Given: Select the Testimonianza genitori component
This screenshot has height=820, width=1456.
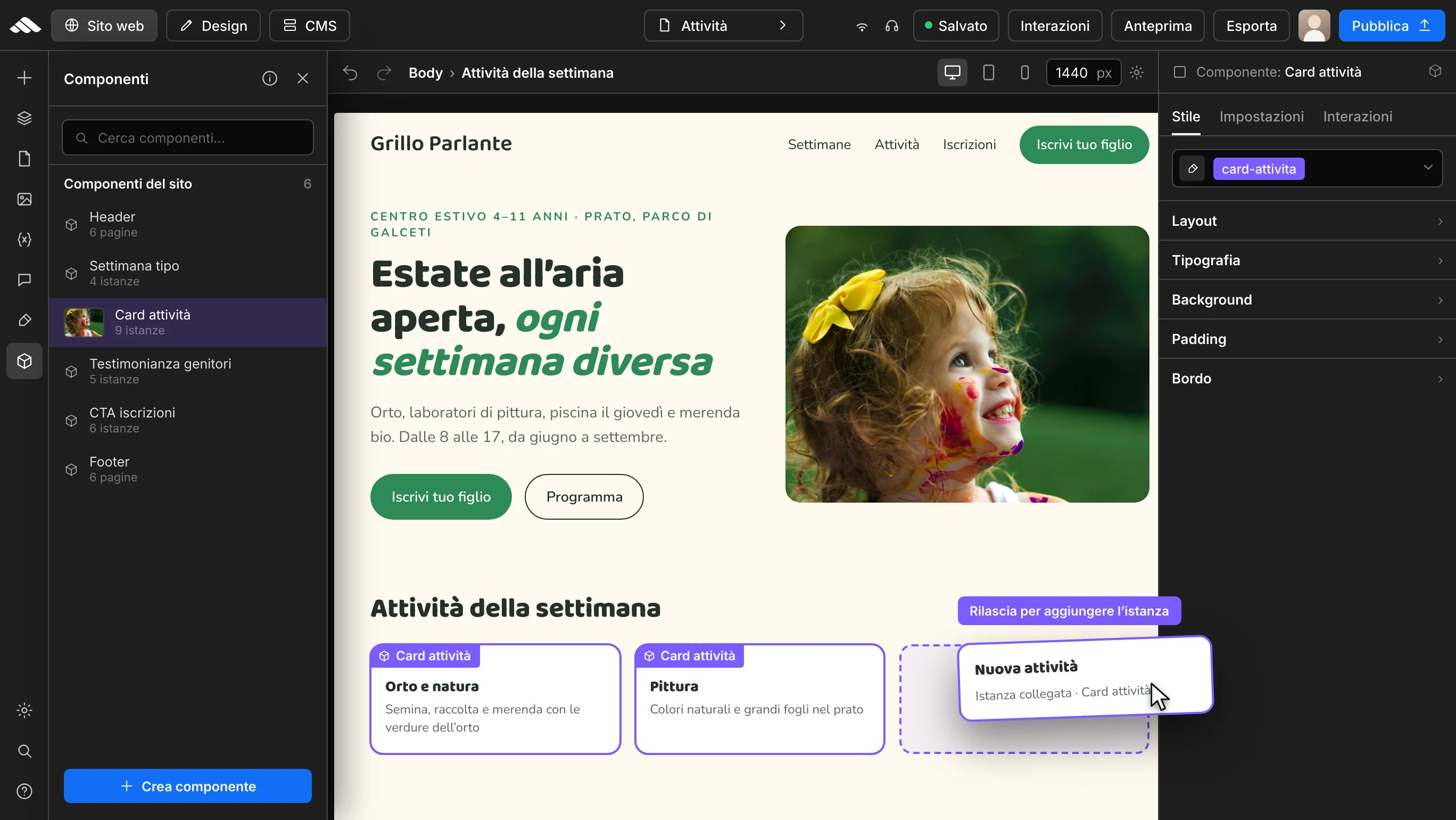Looking at the screenshot, I should point(188,371).
